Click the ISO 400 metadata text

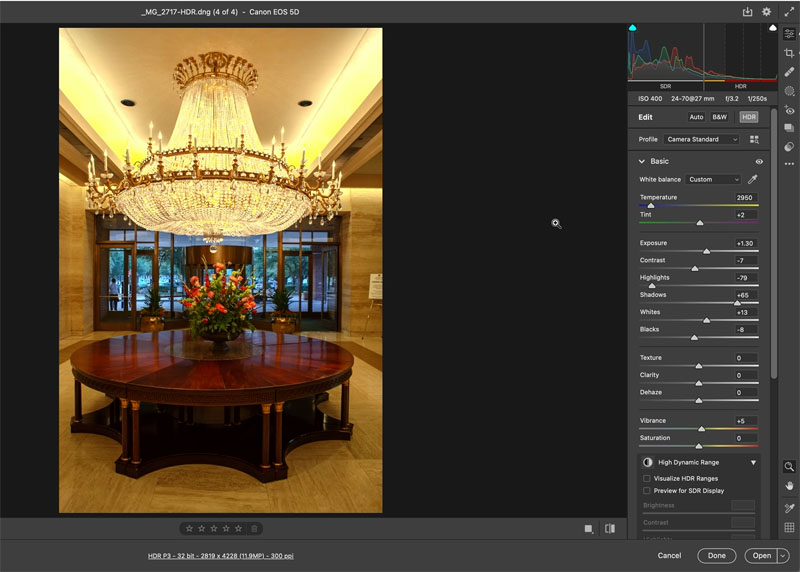649,99
